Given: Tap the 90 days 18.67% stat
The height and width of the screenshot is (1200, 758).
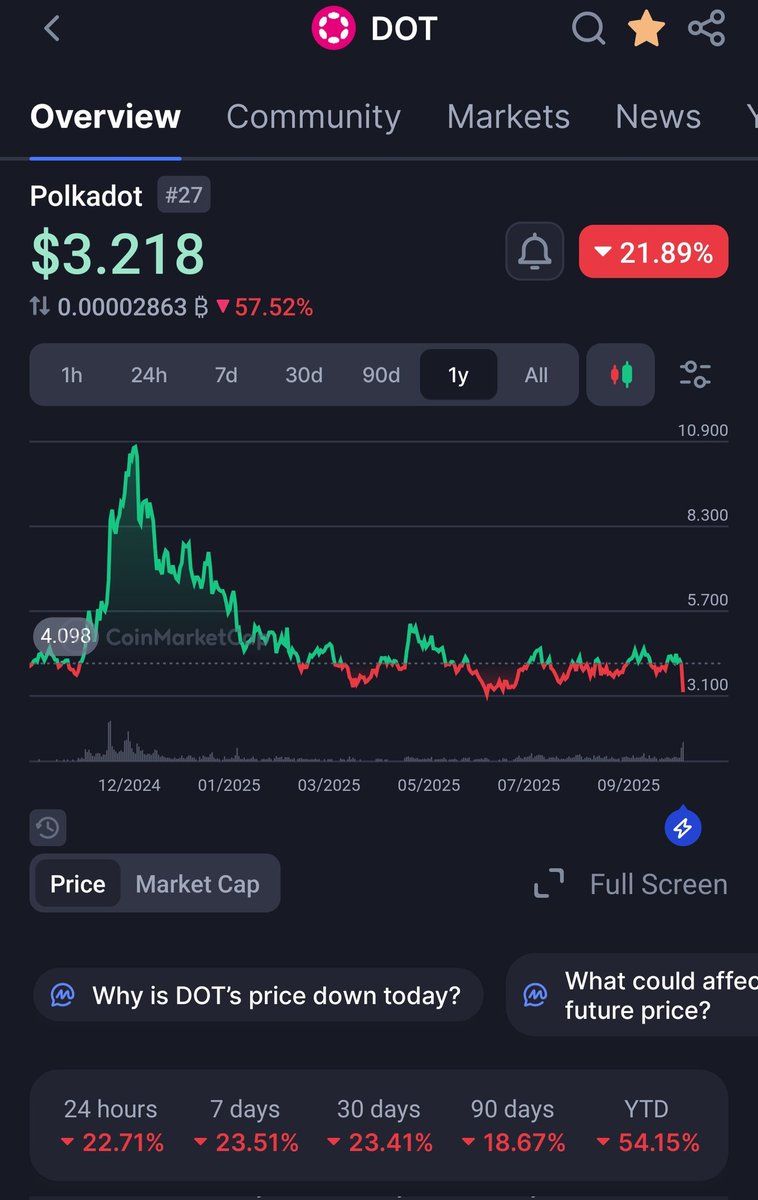Looking at the screenshot, I should coord(513,1126).
